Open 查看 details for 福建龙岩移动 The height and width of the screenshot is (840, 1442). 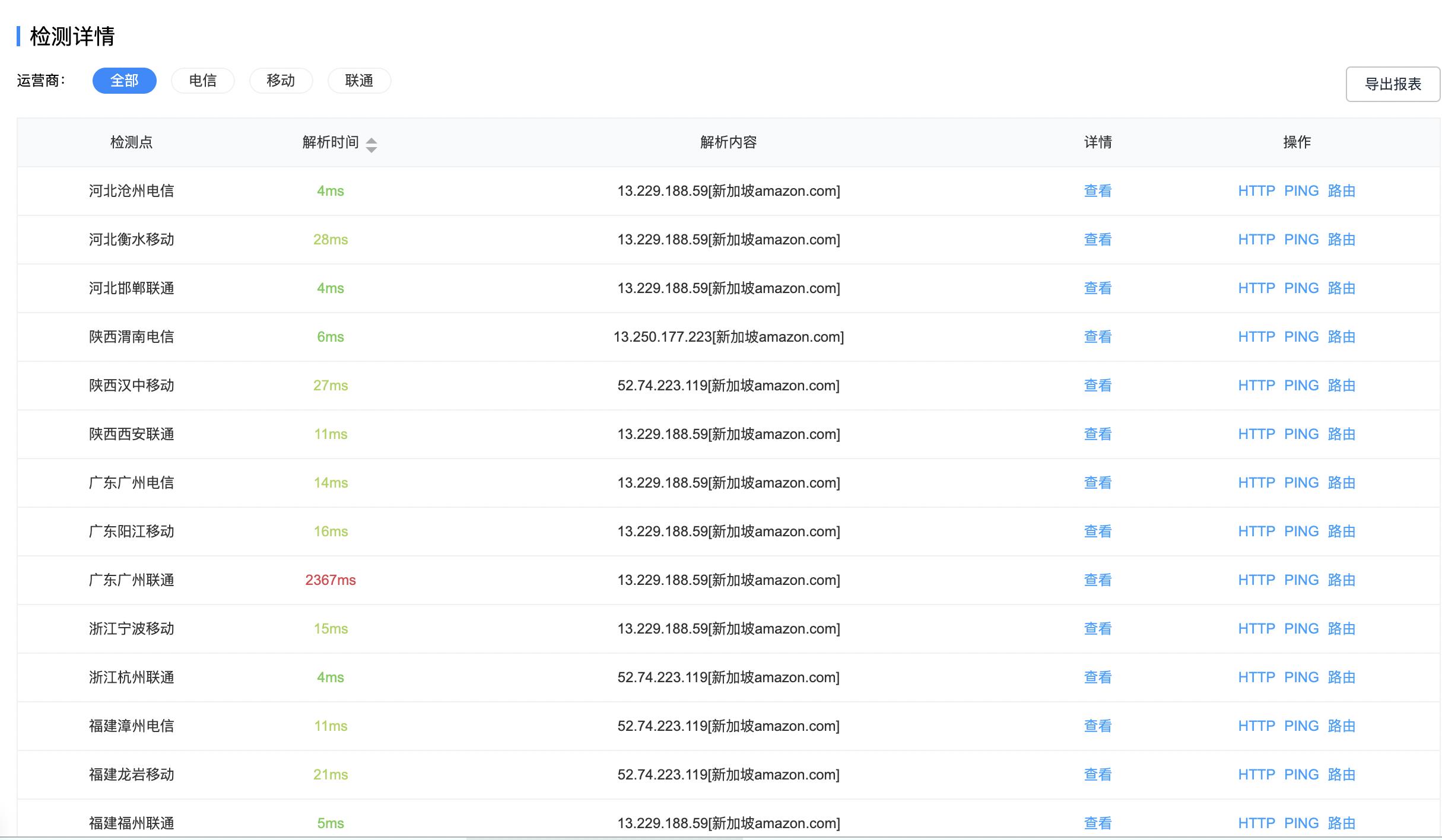1098,775
